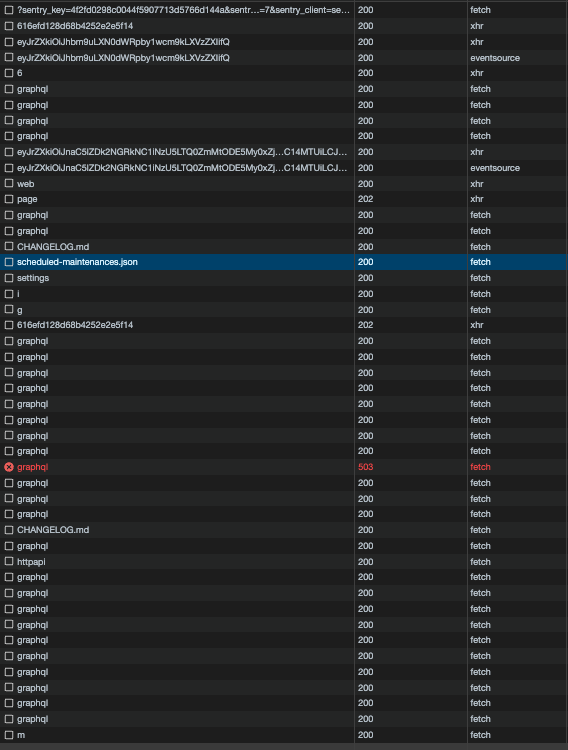Select the settings request name
The image size is (568, 750).
pos(33,278)
